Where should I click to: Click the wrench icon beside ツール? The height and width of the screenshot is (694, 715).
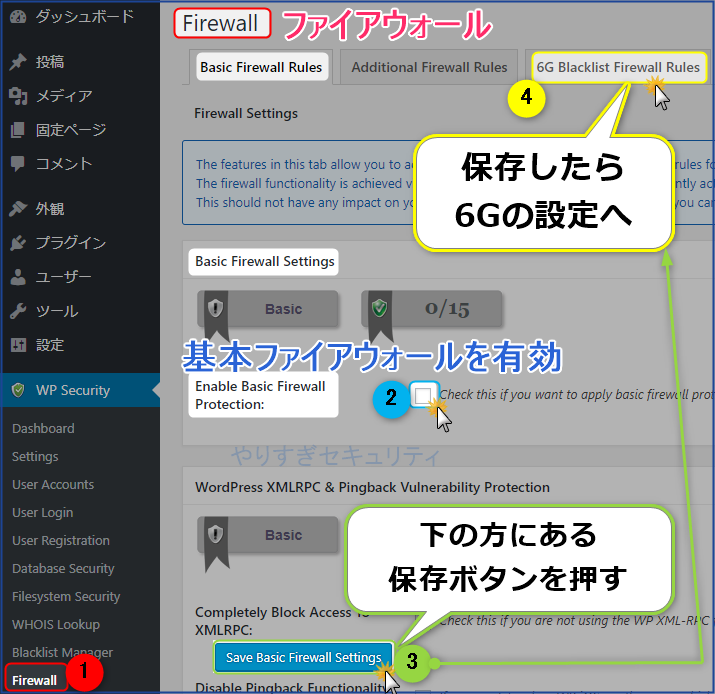click(18, 311)
